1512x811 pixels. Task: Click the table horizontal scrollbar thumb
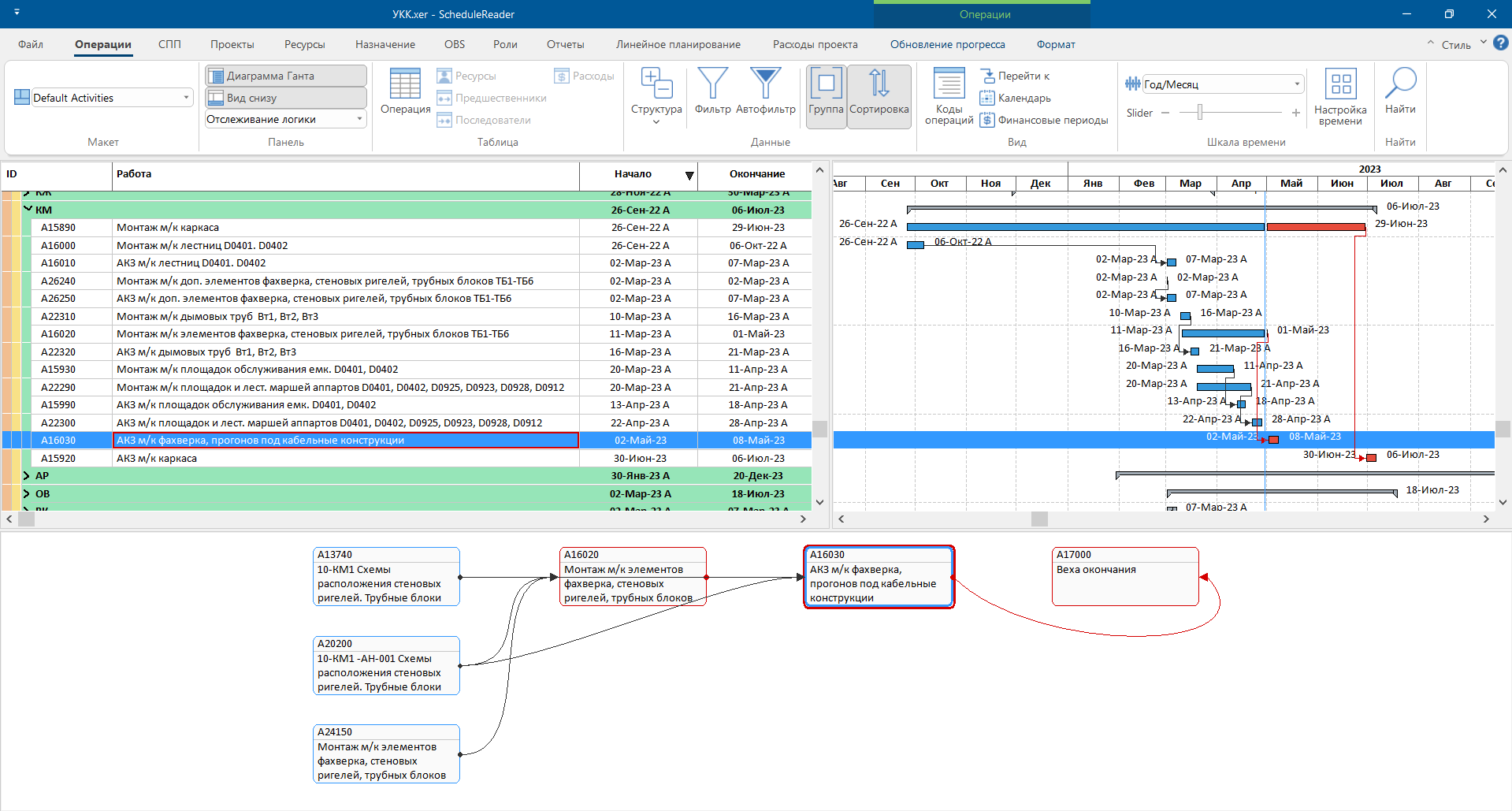(x=26, y=519)
